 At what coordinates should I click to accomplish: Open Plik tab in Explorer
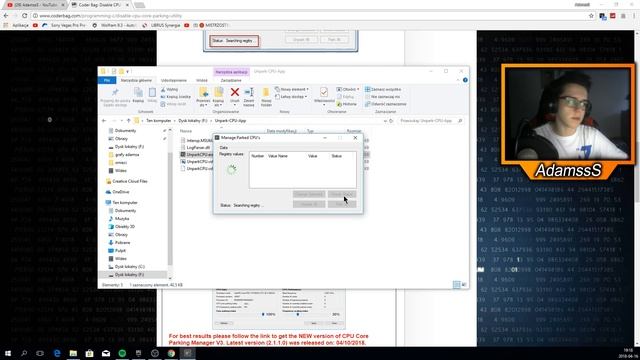click(x=107, y=80)
